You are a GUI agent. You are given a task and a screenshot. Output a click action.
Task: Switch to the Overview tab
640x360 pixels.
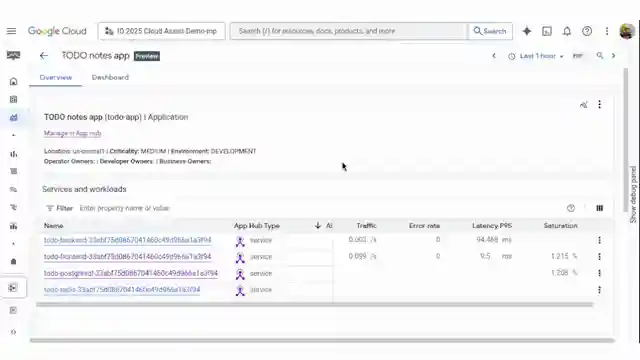pyautogui.click(x=56, y=78)
